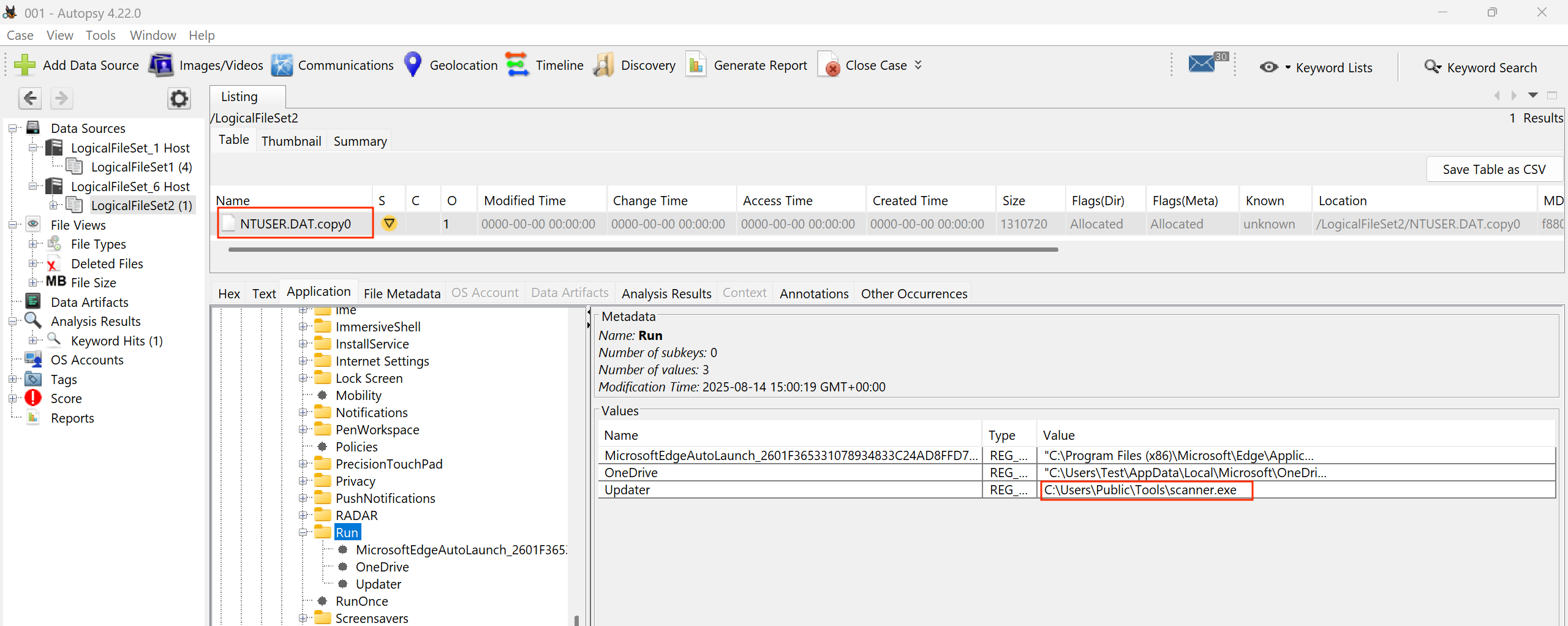
Task: Click the horizontal scrollbar of the results table
Action: [x=643, y=249]
